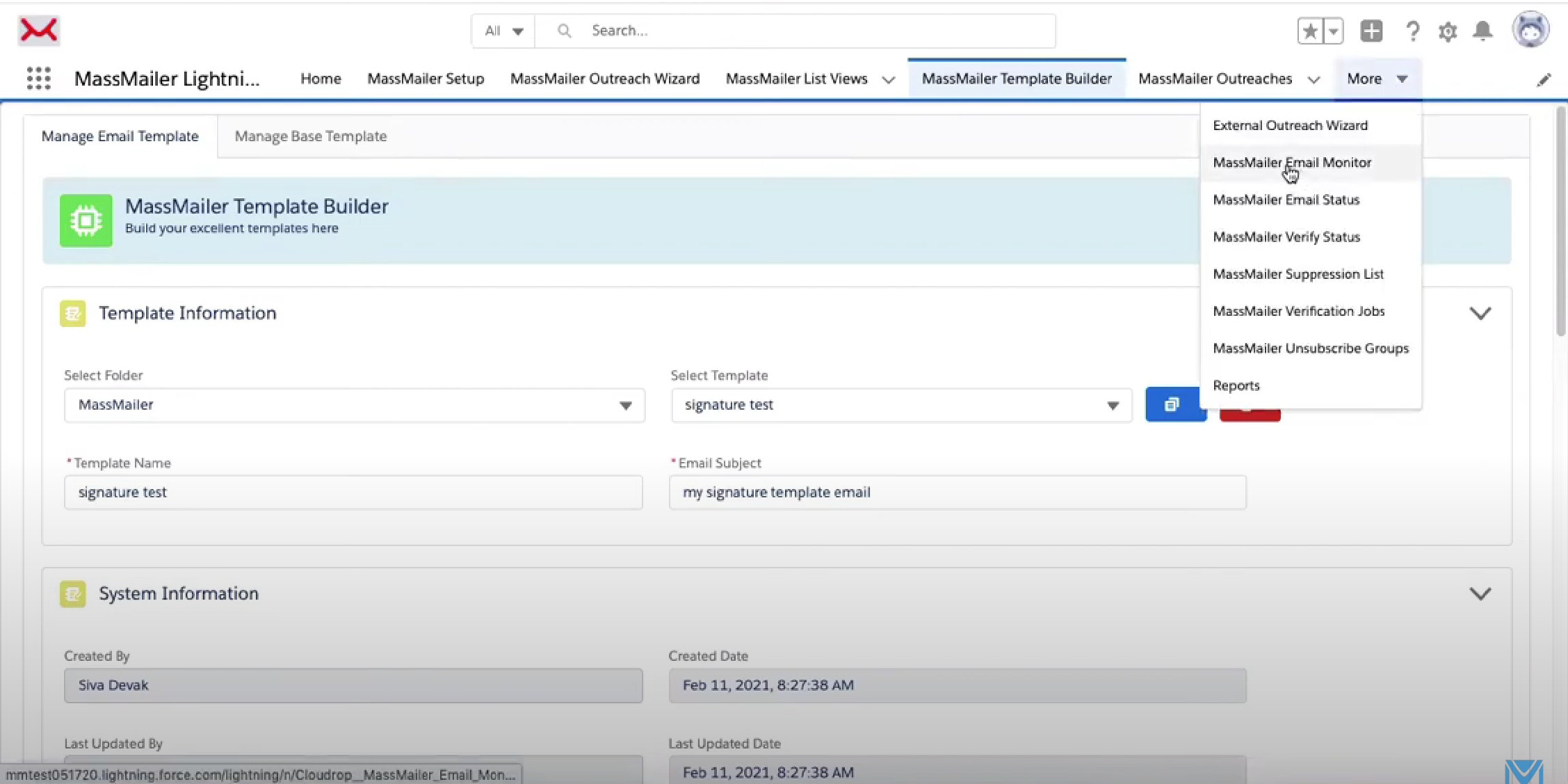Click the Template Information section icon
The height and width of the screenshot is (784, 1568).
pyautogui.click(x=73, y=314)
